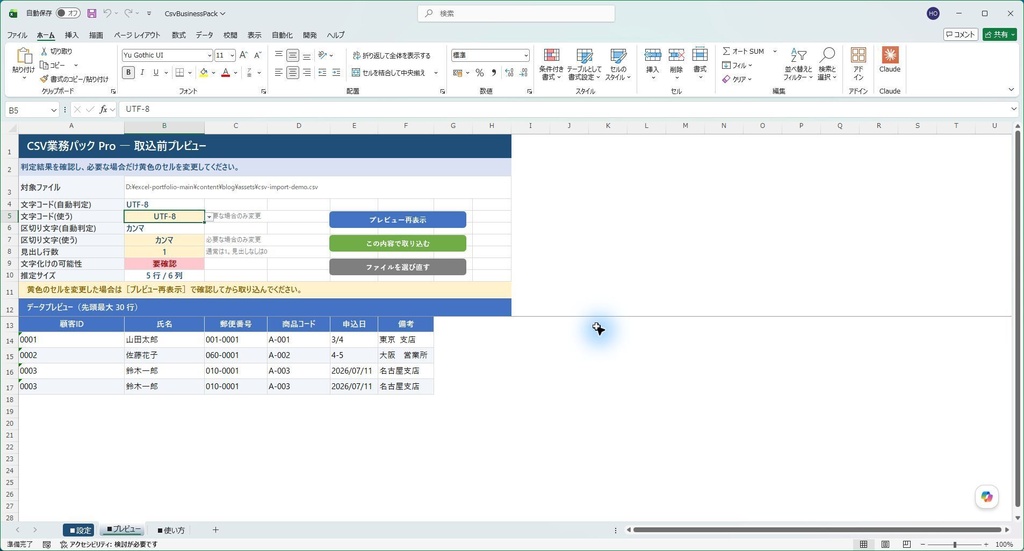
Task: Click the ファイルを選び直す button
Action: point(398,267)
